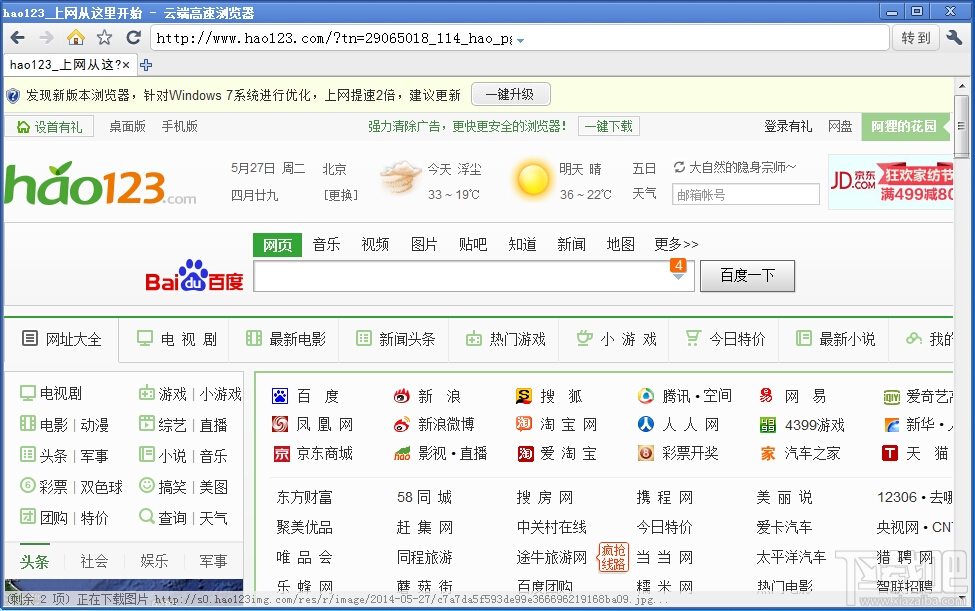The height and width of the screenshot is (611, 975).
Task: Click the vertical scrollbar thumb
Action: 961,126
